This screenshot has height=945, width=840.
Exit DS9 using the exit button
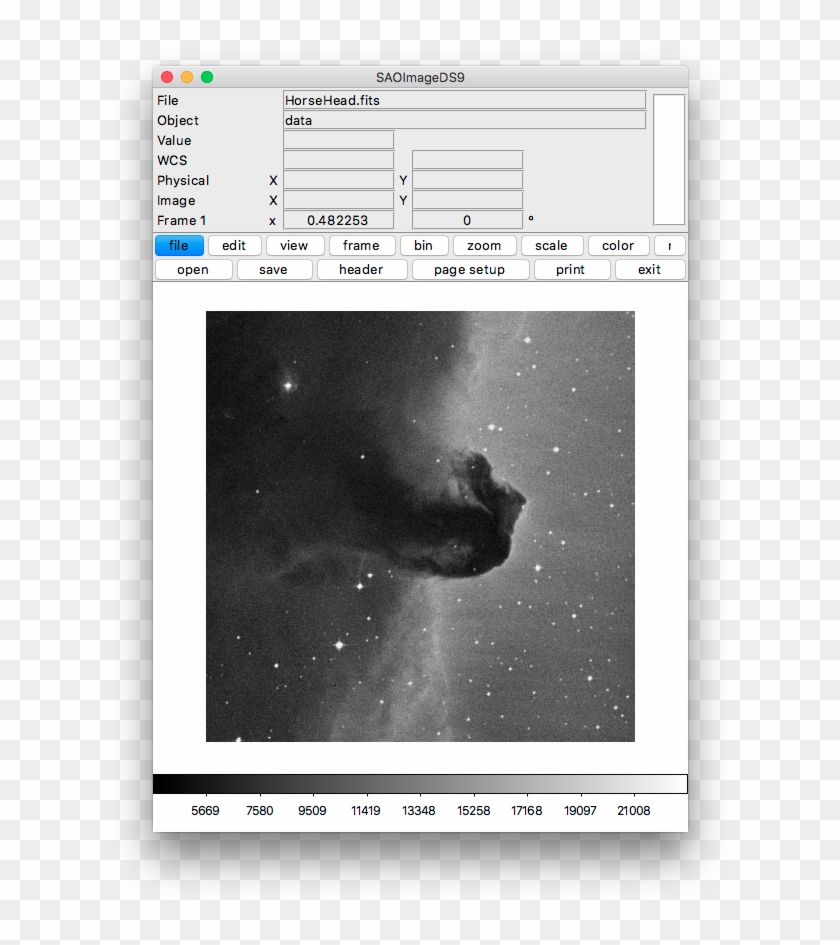tap(650, 269)
